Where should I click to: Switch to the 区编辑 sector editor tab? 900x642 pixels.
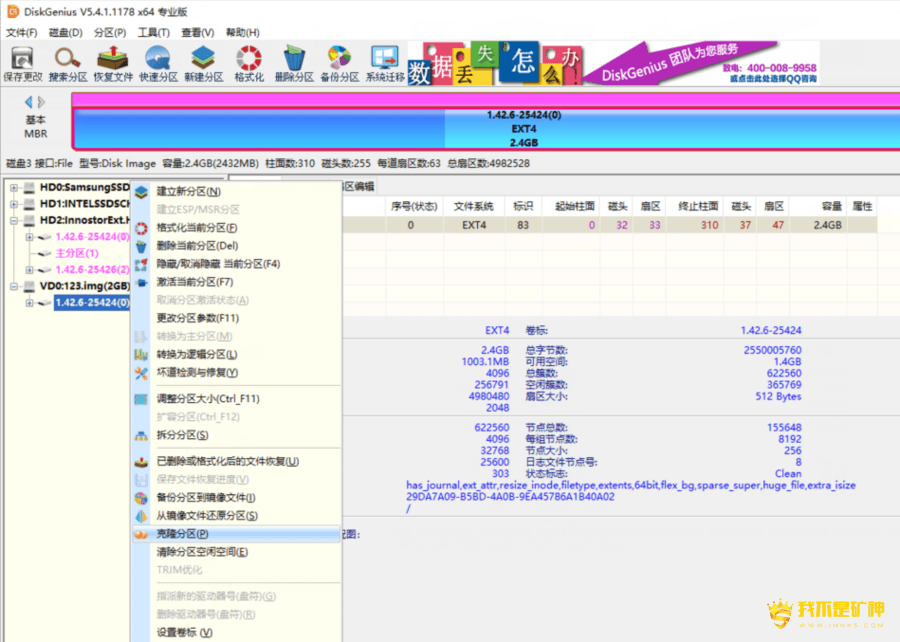[359, 186]
